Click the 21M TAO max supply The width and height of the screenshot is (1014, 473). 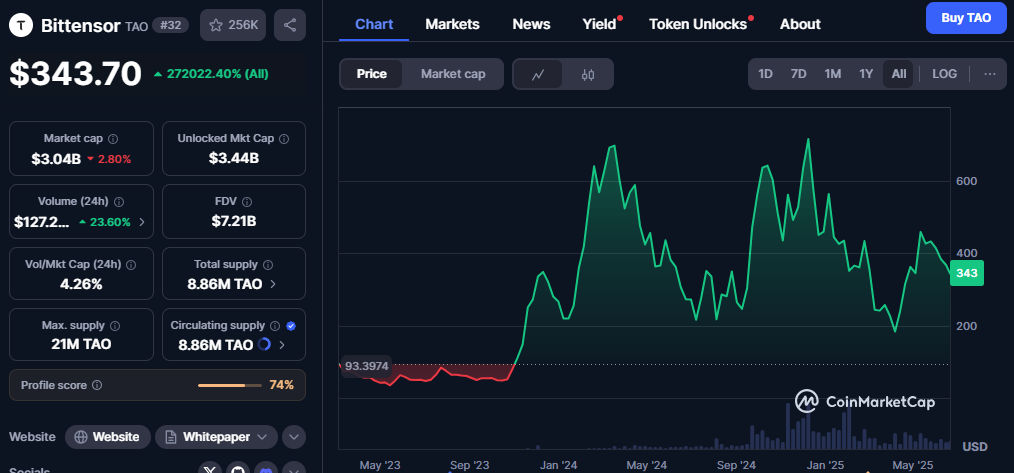click(x=81, y=344)
